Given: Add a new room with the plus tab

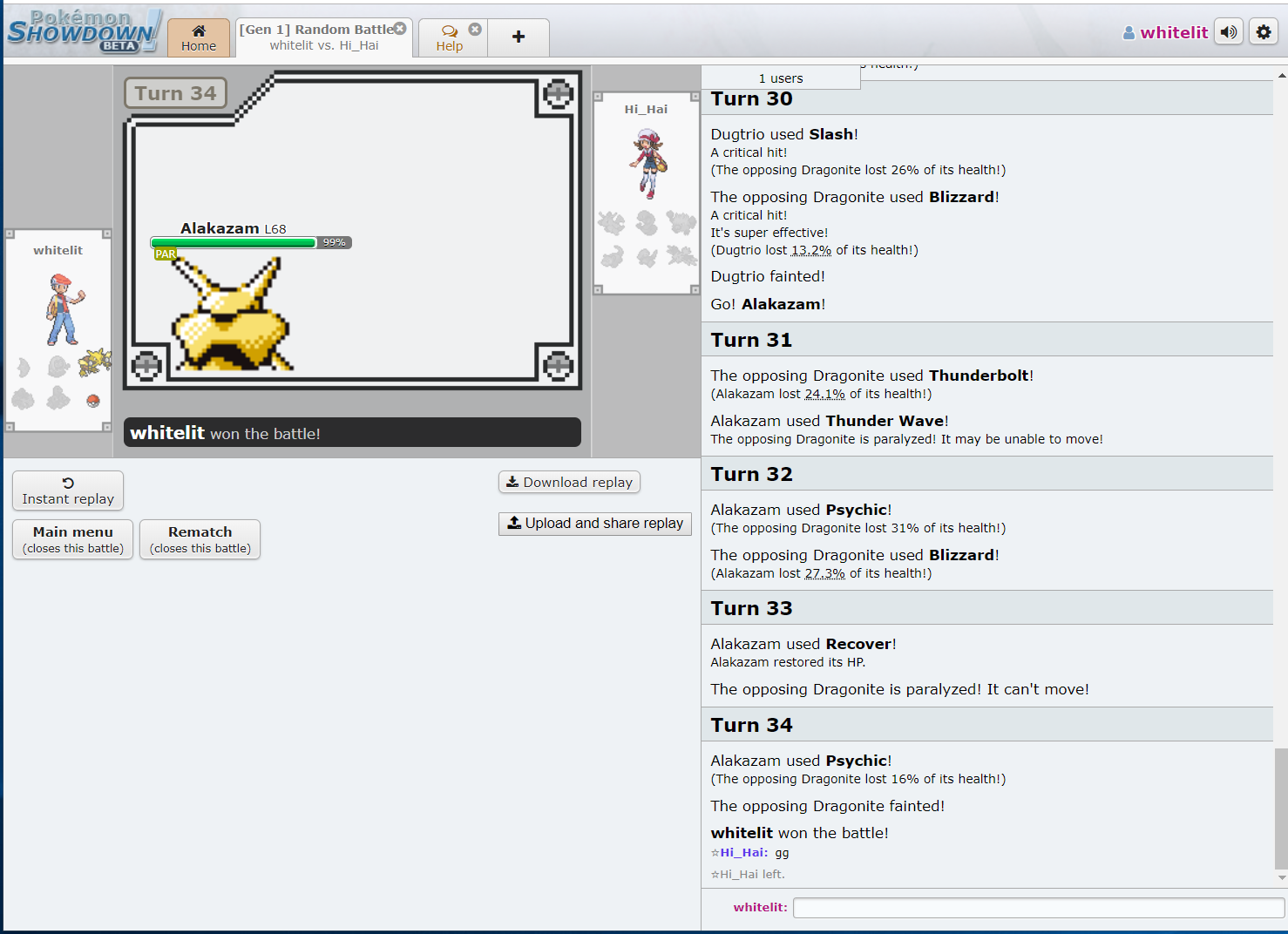Looking at the screenshot, I should (519, 37).
